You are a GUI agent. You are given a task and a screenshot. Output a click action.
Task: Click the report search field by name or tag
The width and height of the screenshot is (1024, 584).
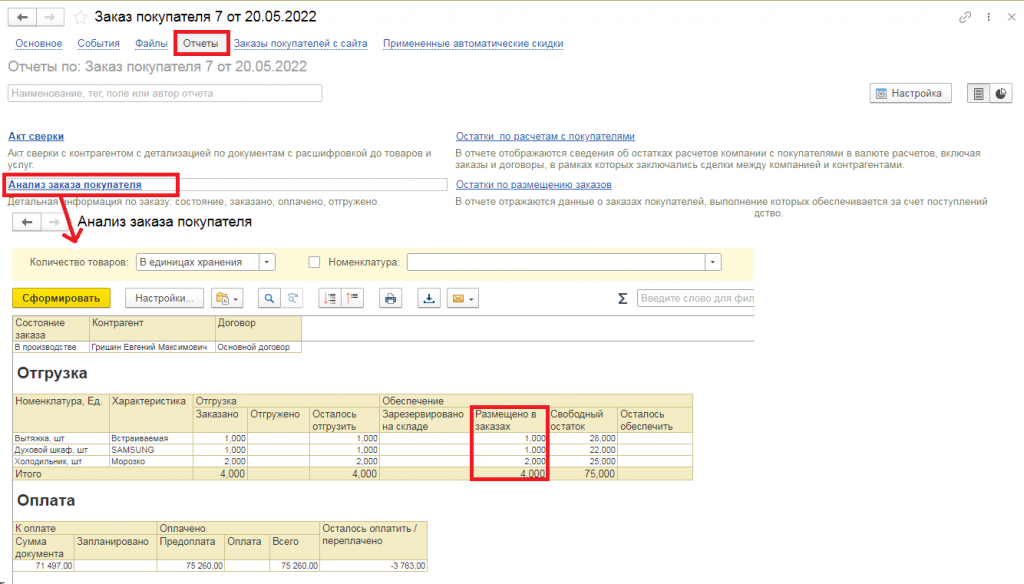point(165,93)
